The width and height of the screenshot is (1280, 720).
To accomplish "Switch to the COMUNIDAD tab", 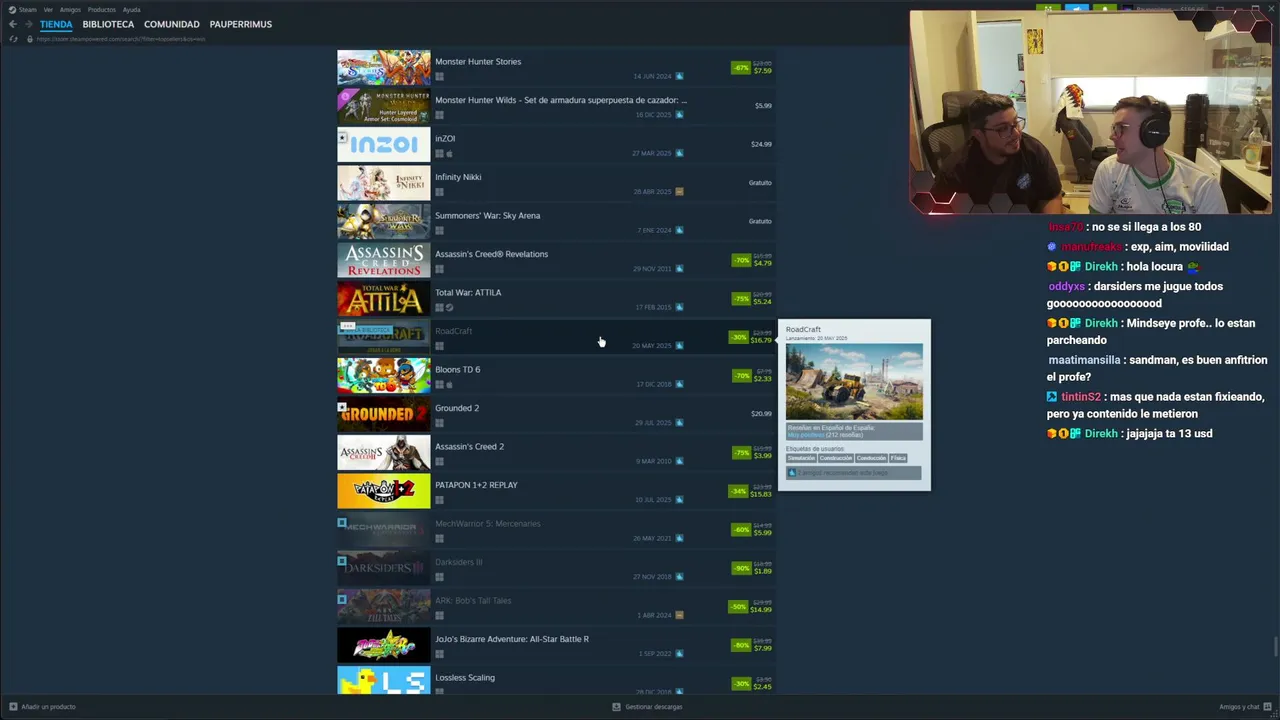I will click(172, 24).
